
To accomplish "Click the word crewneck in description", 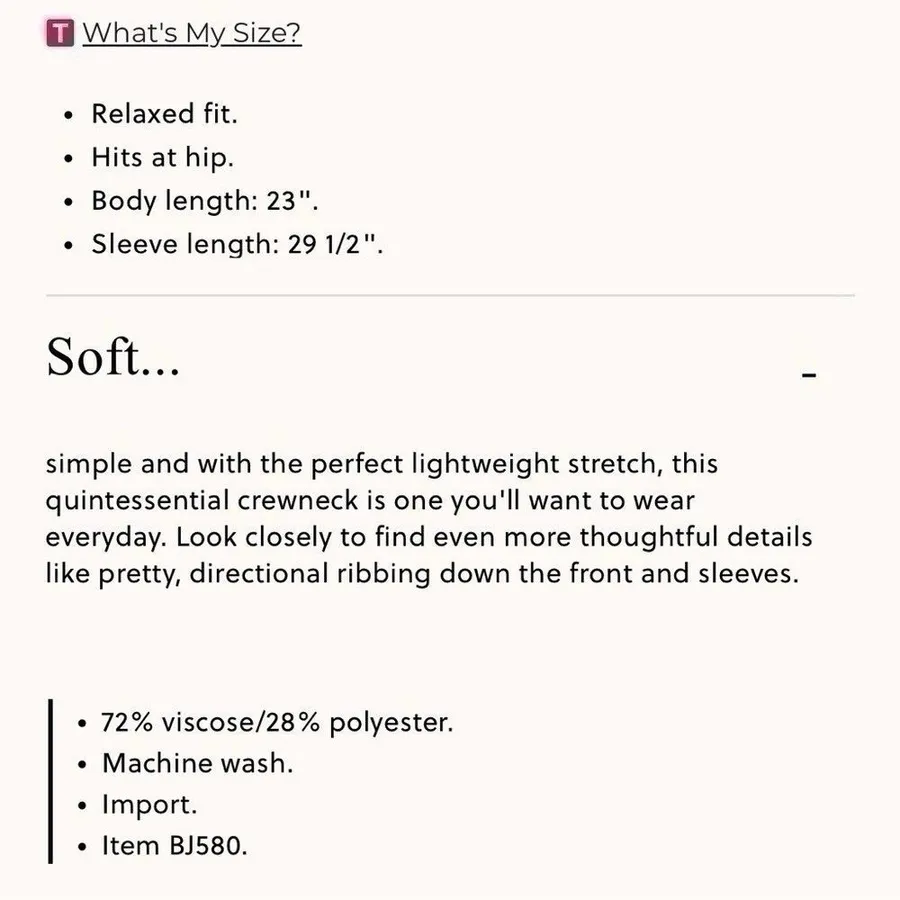I will (x=298, y=500).
